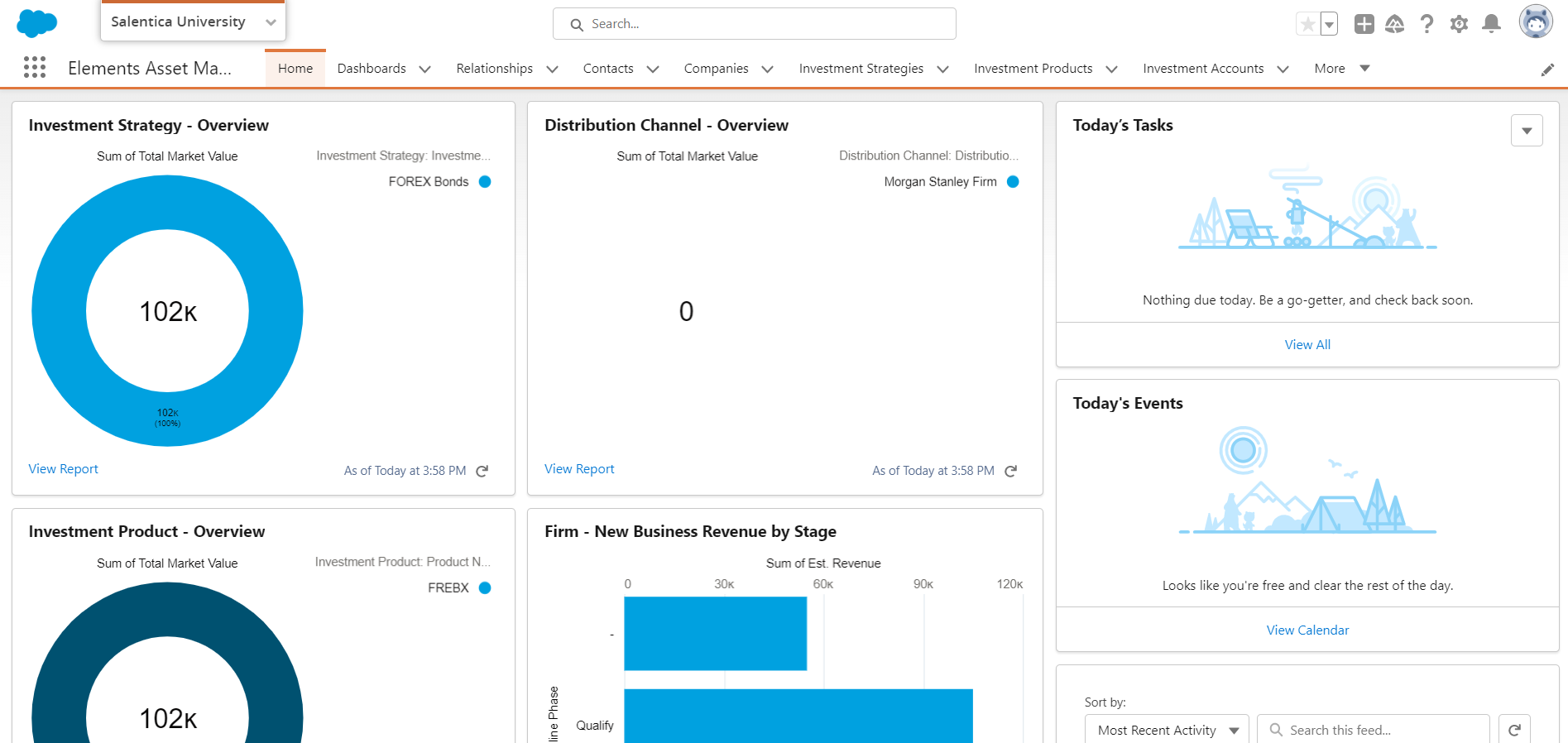Open the Global Actions plus icon

[1364, 24]
